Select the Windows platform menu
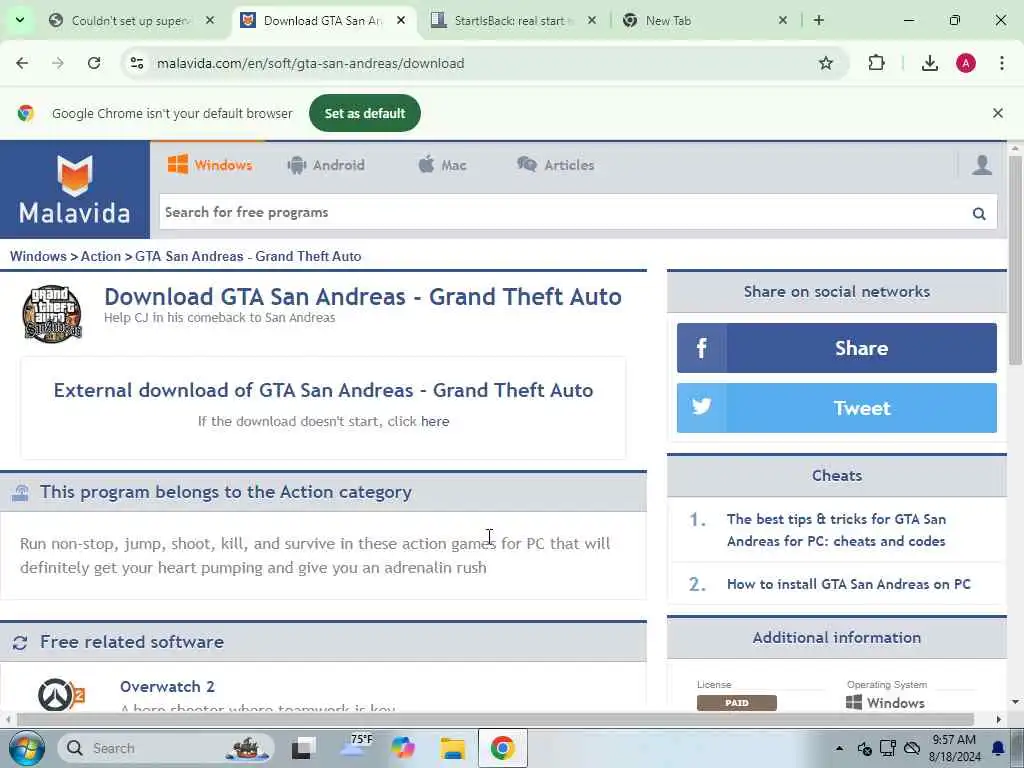 [210, 165]
